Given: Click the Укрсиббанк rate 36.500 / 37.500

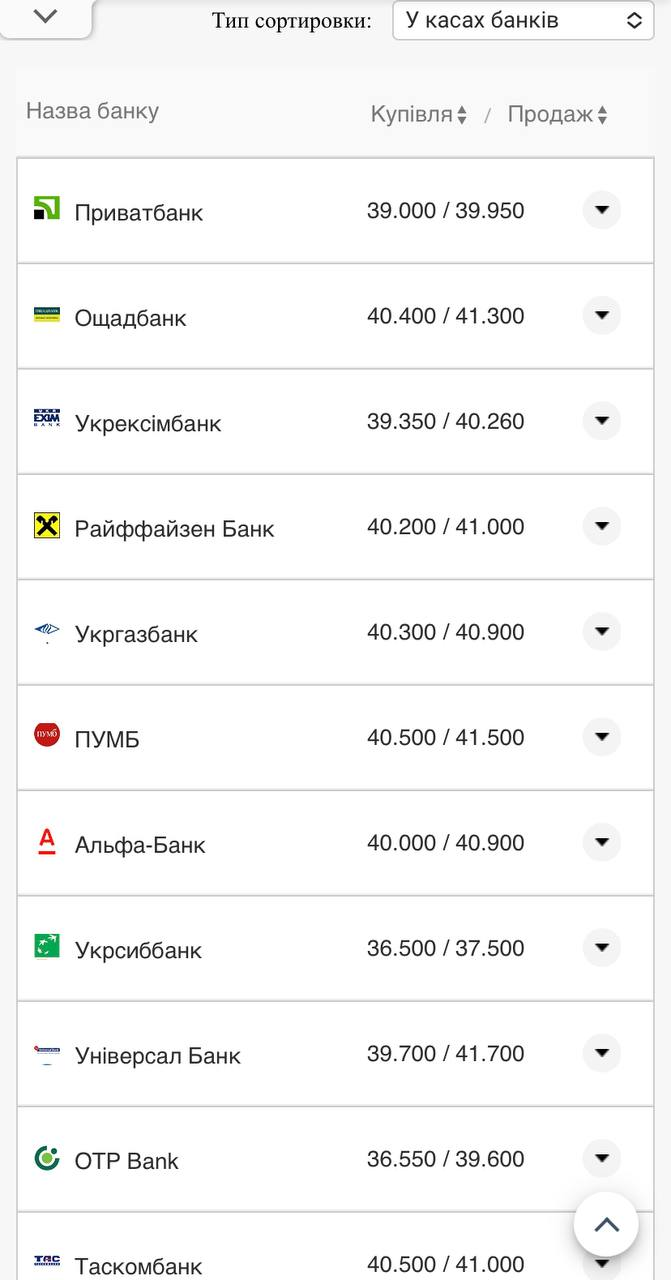Looking at the screenshot, I should 445,948.
